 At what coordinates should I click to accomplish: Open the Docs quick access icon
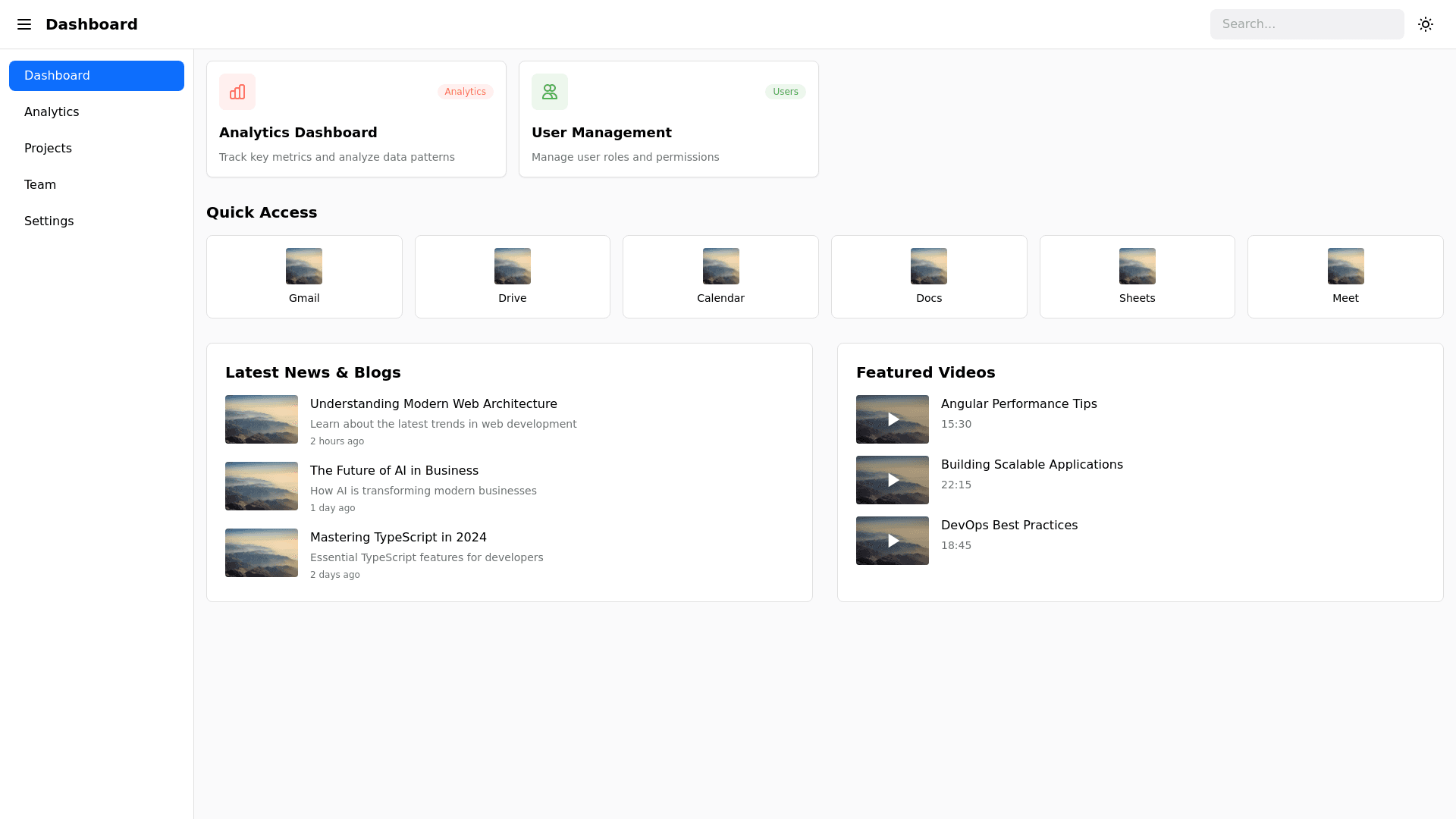coord(929,266)
